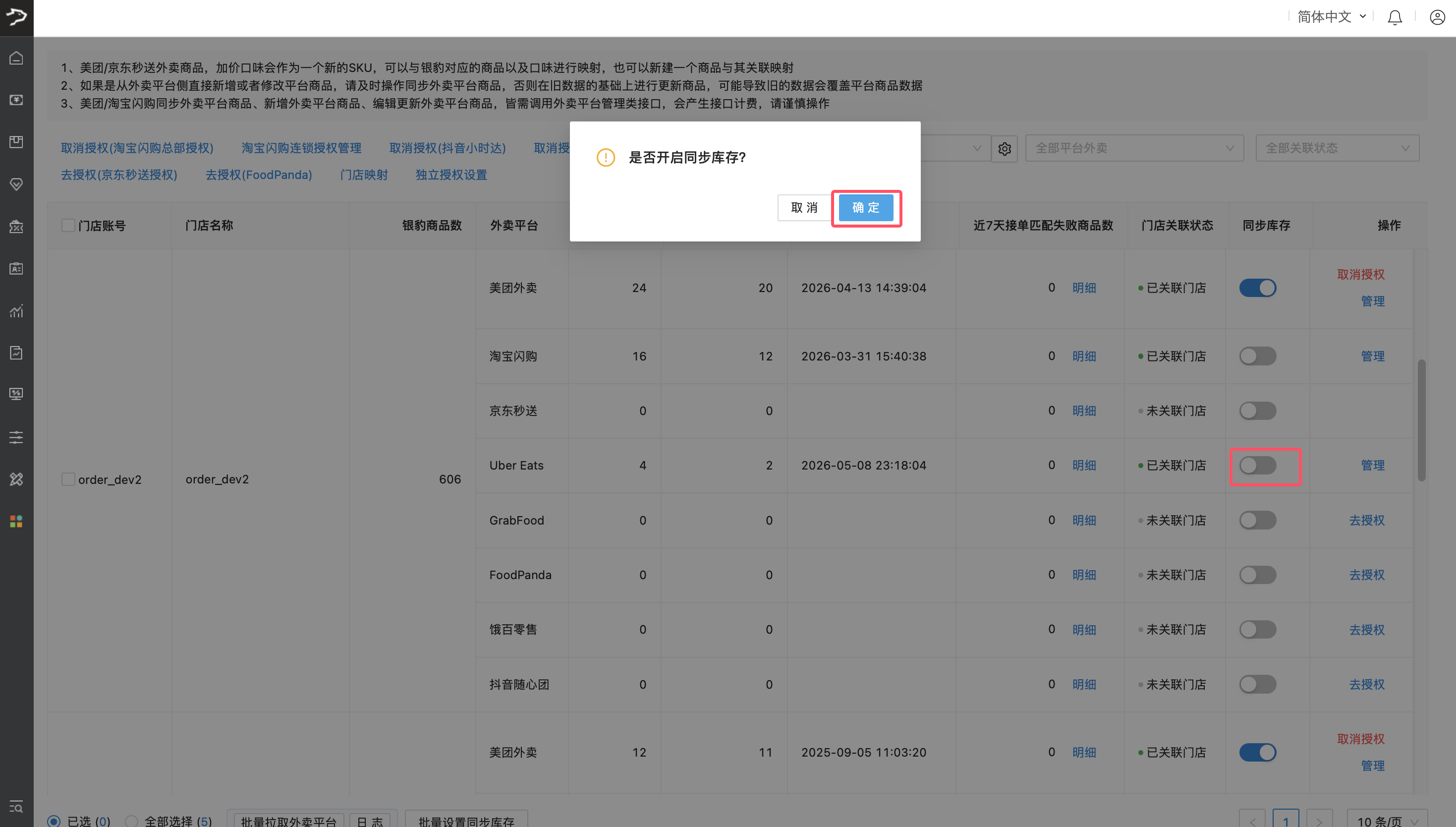
Task: Toggle sync inventory for bottom 美团外卖 row
Action: tap(1257, 753)
